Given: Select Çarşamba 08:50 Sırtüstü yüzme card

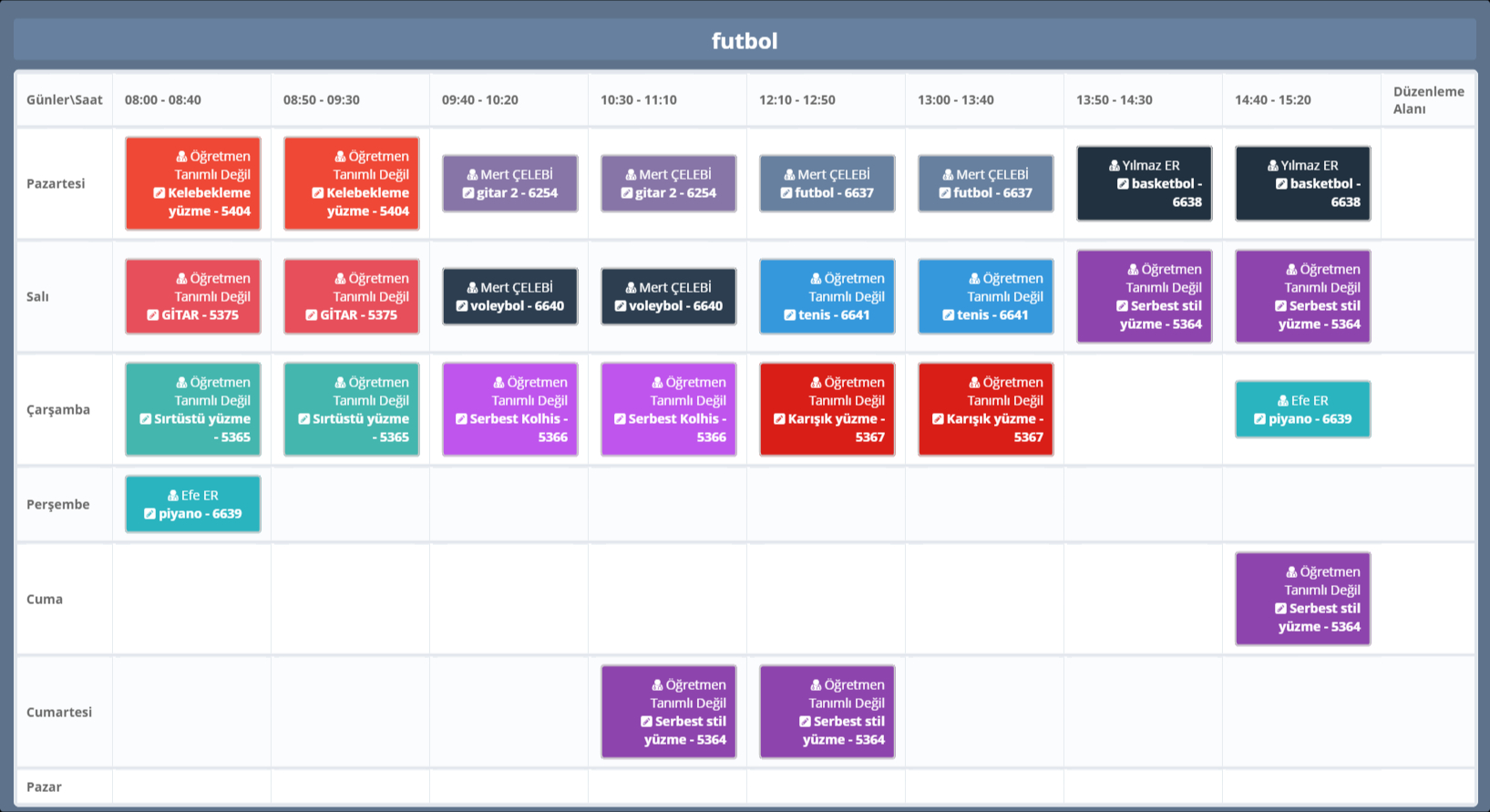Looking at the screenshot, I should (351, 409).
